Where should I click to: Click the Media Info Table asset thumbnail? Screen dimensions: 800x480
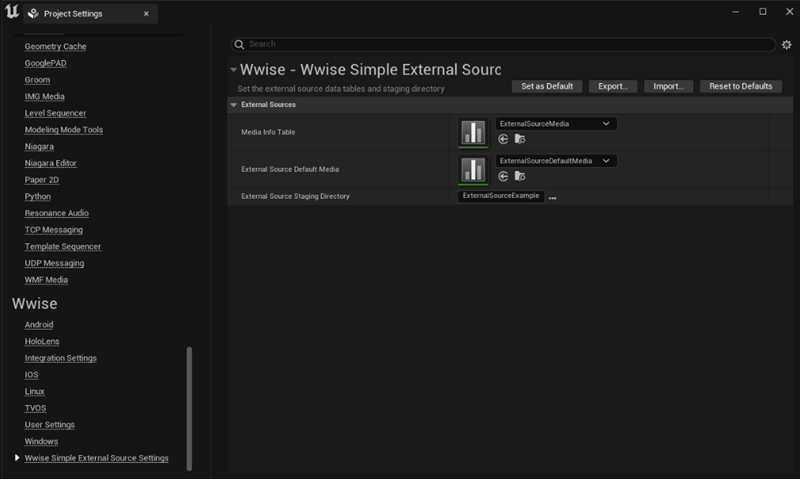(x=473, y=133)
